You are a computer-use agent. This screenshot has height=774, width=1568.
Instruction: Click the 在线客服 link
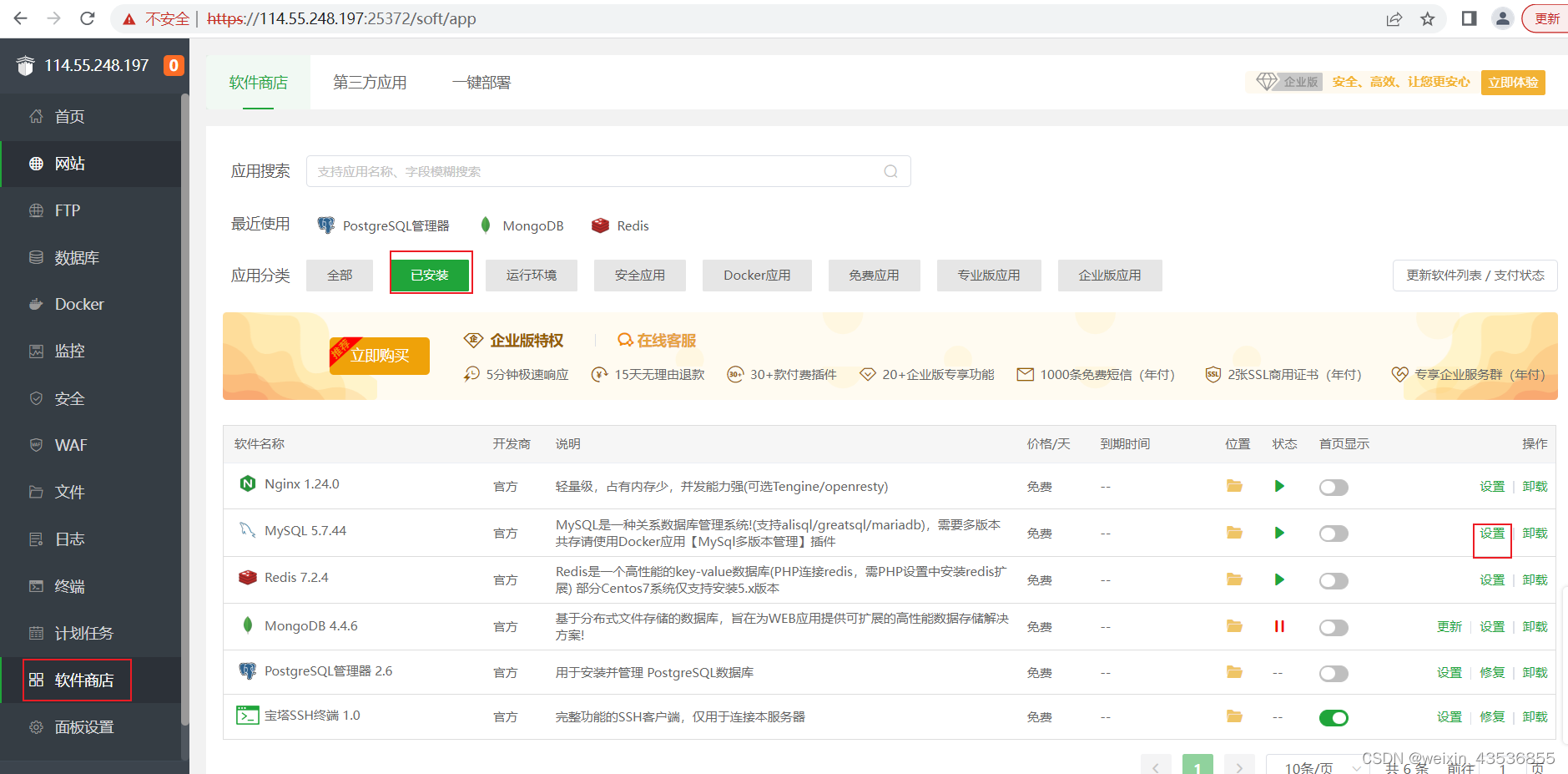point(657,341)
